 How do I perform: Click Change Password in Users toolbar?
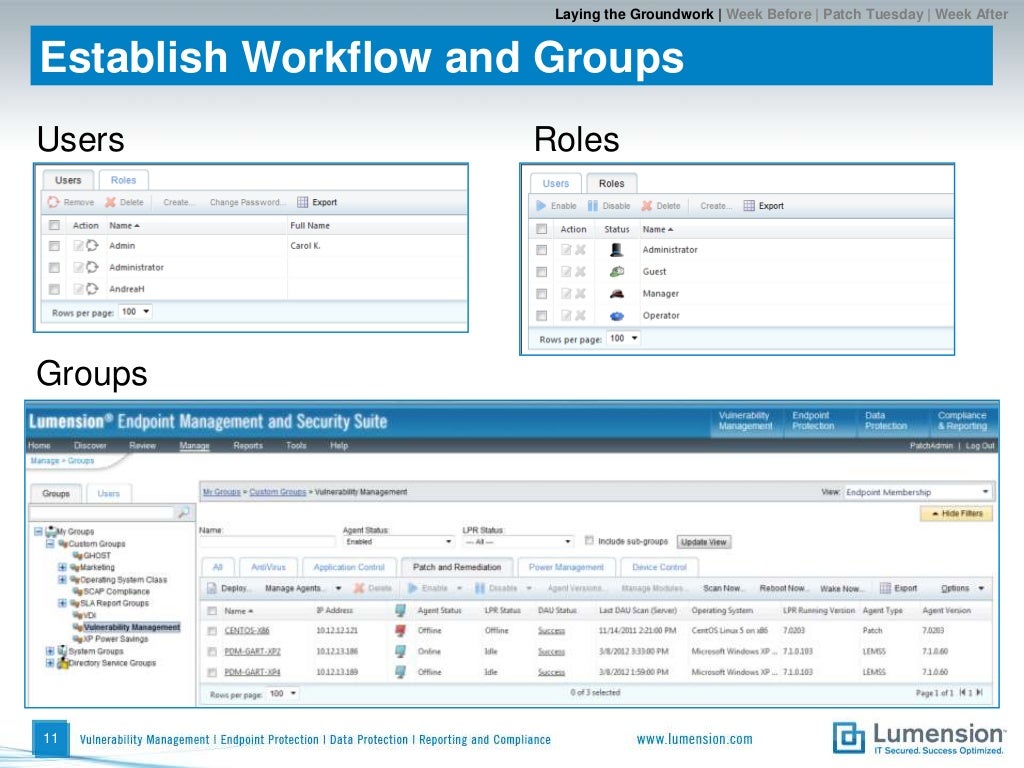pyautogui.click(x=248, y=202)
